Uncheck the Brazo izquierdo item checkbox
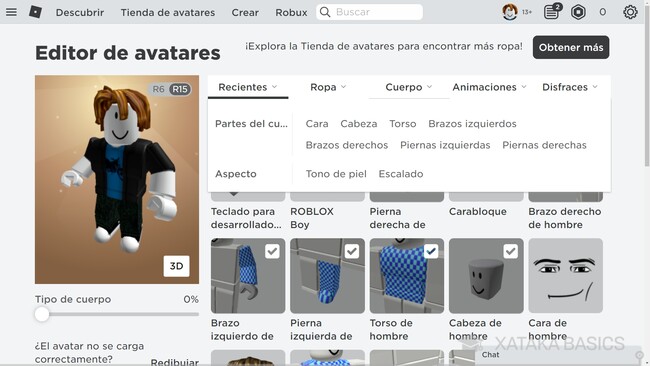Screen dimensions: 650x366 point(272,251)
